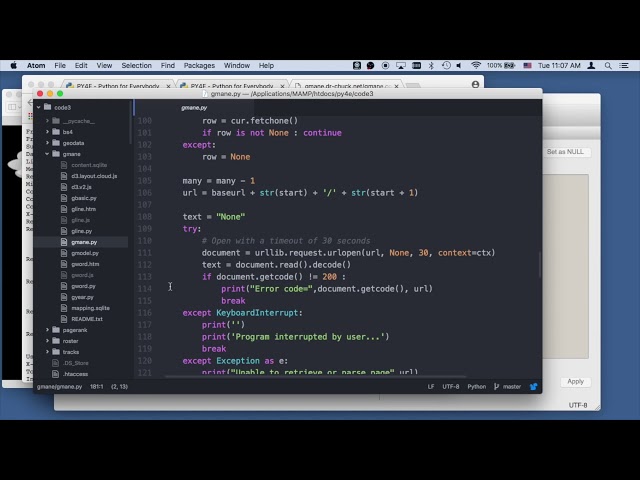
Task: Click cursor position 181:1 in status bar
Action: (96, 387)
